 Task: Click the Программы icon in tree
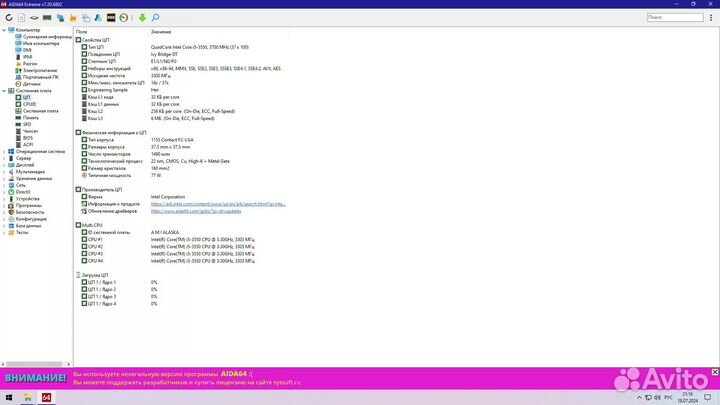pos(11,206)
